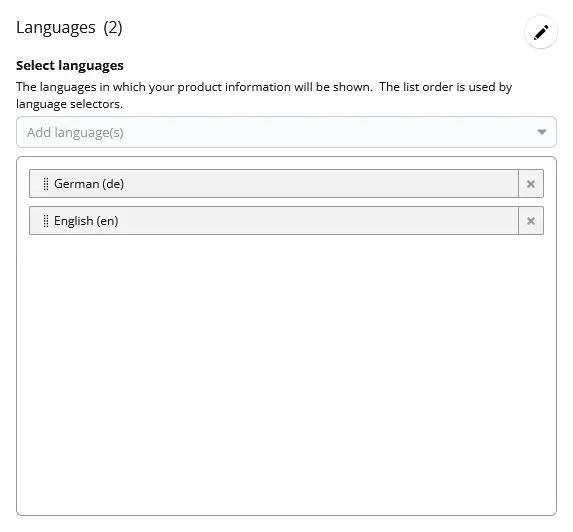Click the Languages (2) heading
Viewport: 573px width, 532px height.
point(69,27)
